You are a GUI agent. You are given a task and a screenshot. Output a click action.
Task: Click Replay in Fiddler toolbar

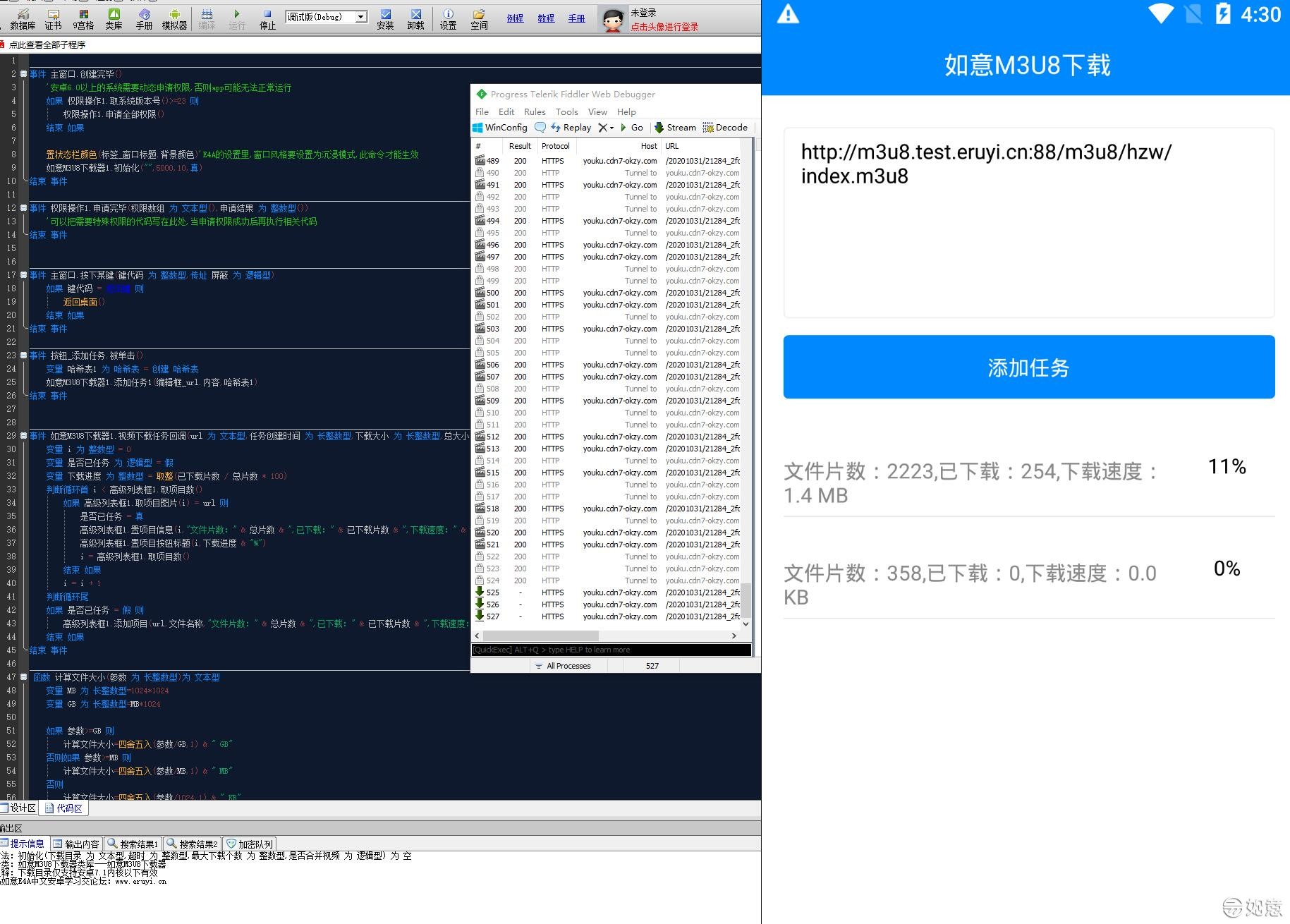(571, 128)
